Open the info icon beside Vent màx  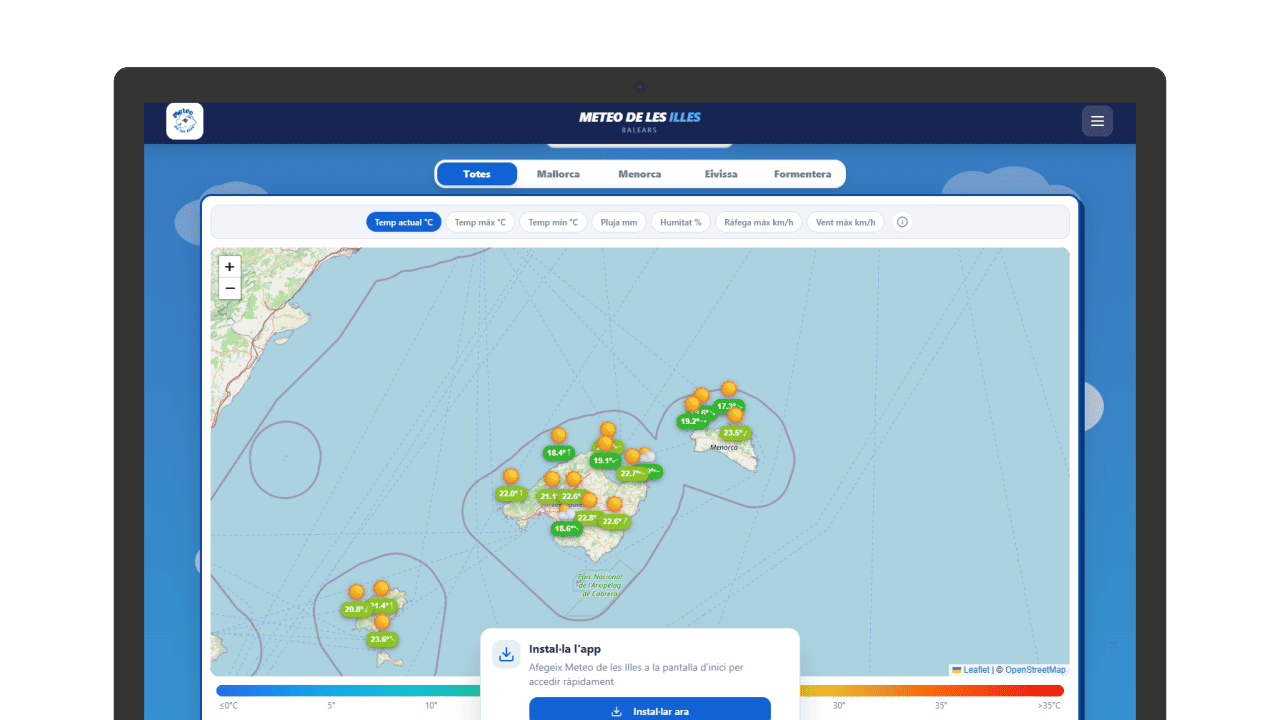coord(902,222)
